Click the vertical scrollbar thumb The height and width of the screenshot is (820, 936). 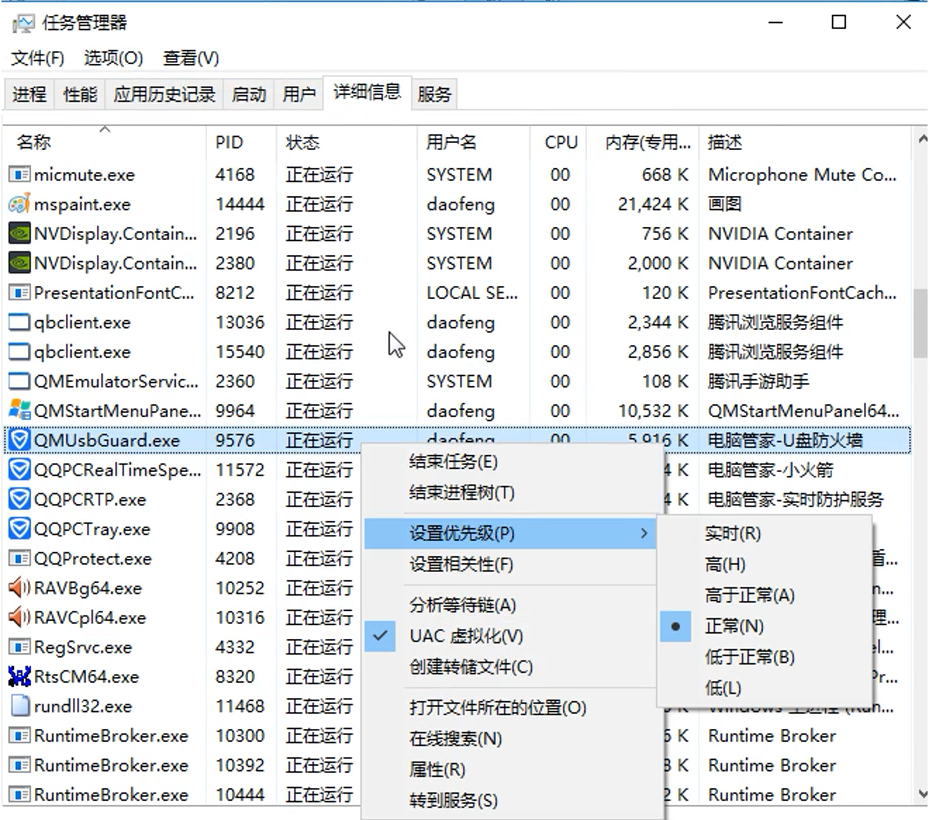click(x=922, y=323)
